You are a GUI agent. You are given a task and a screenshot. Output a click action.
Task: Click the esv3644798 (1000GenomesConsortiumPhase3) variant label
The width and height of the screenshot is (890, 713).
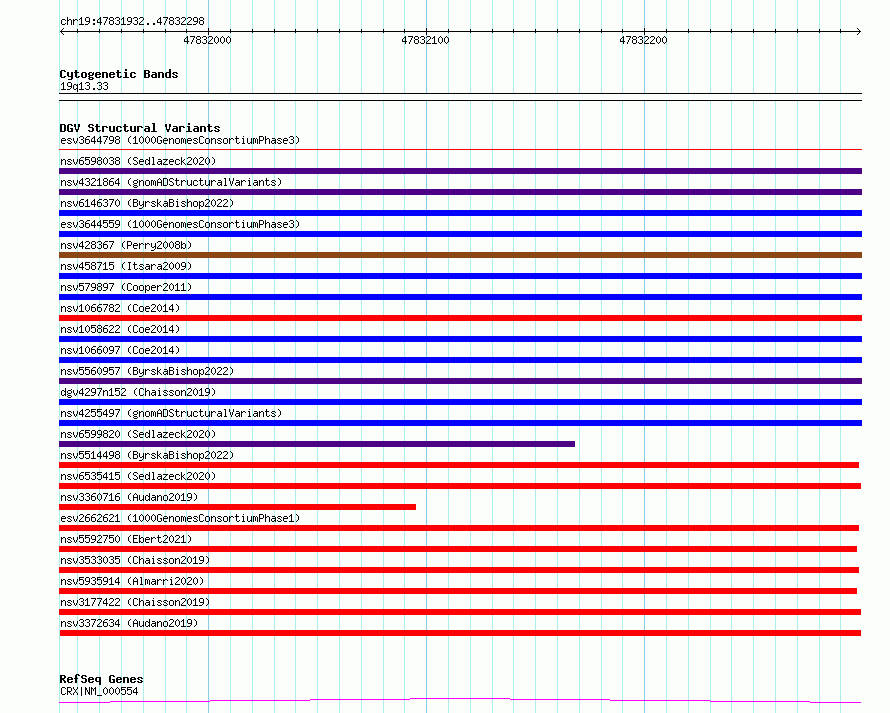coord(180,140)
